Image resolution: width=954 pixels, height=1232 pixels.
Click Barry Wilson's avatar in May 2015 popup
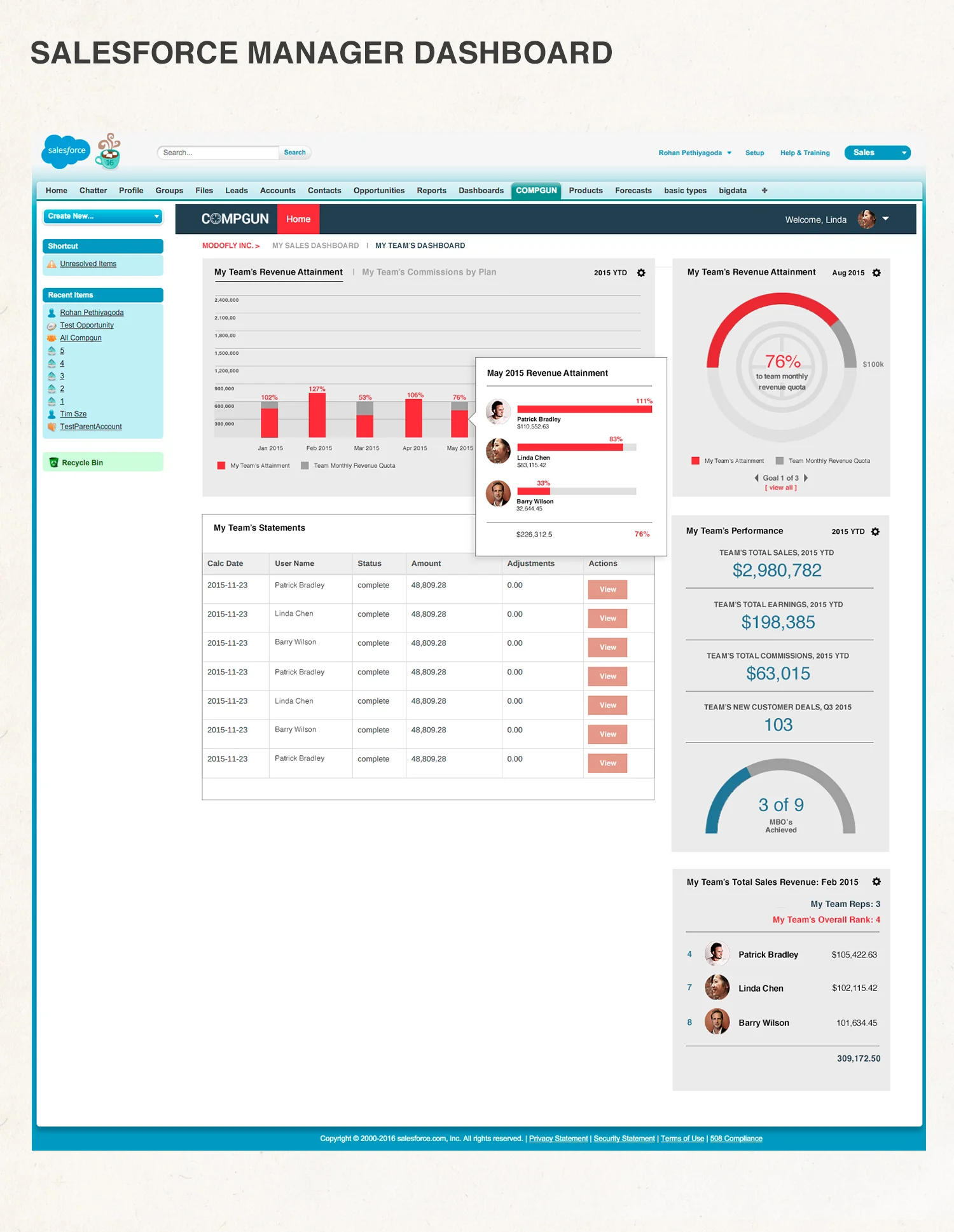(x=499, y=493)
